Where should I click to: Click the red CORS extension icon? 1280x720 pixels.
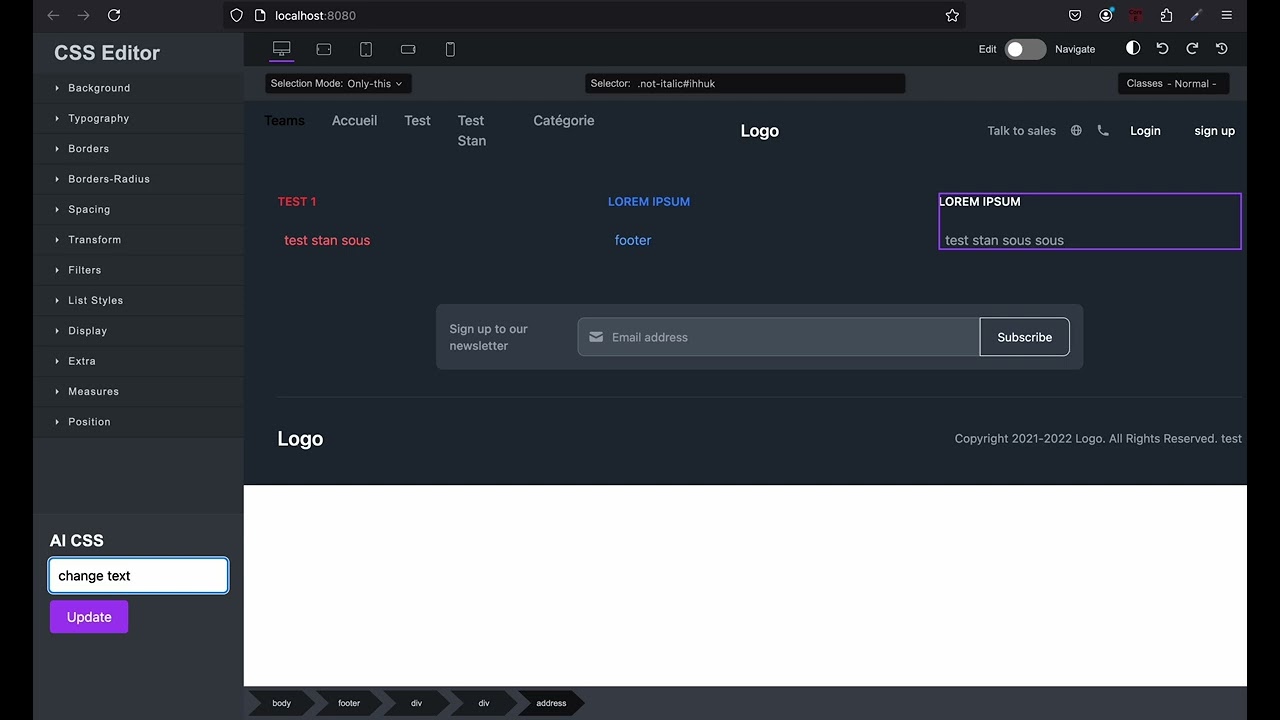(x=1136, y=15)
